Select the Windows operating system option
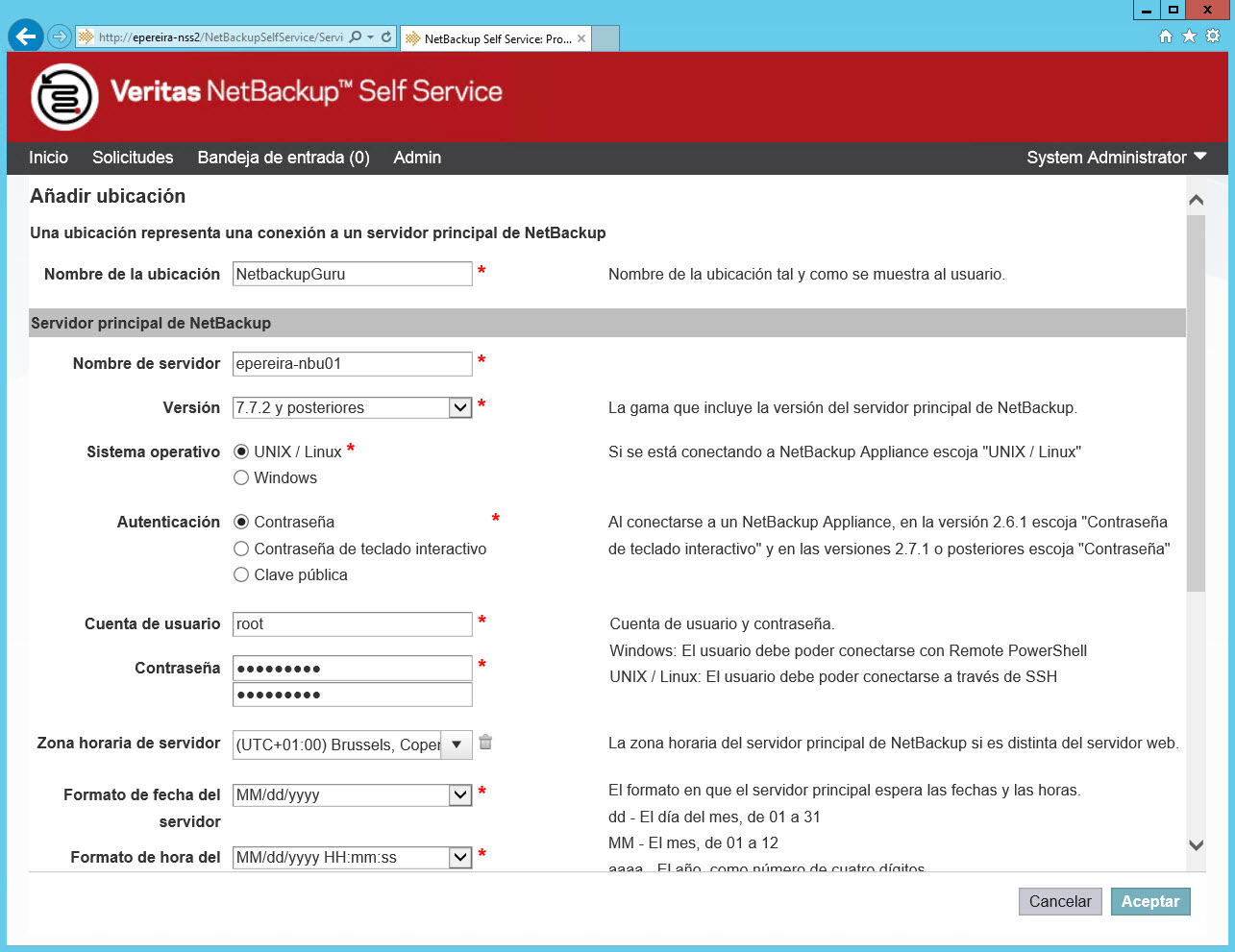The image size is (1235, 952). tap(241, 477)
